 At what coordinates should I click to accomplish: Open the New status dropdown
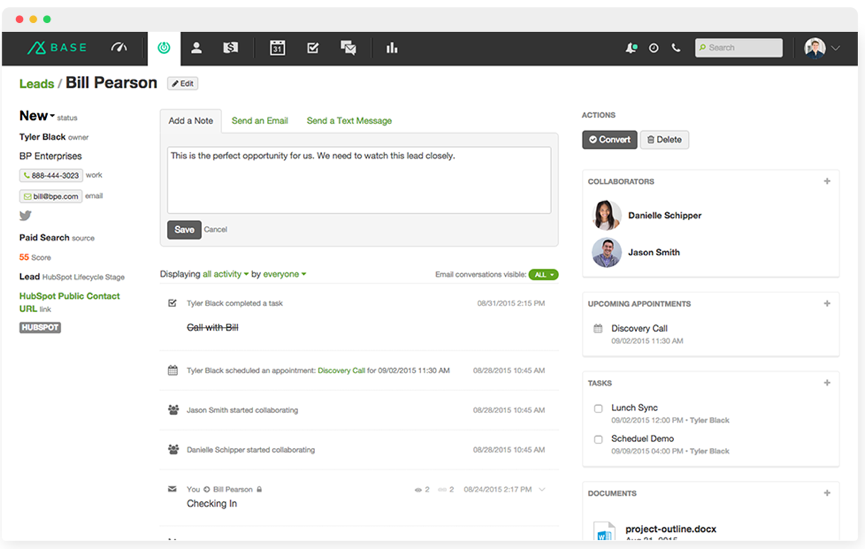click(37, 116)
